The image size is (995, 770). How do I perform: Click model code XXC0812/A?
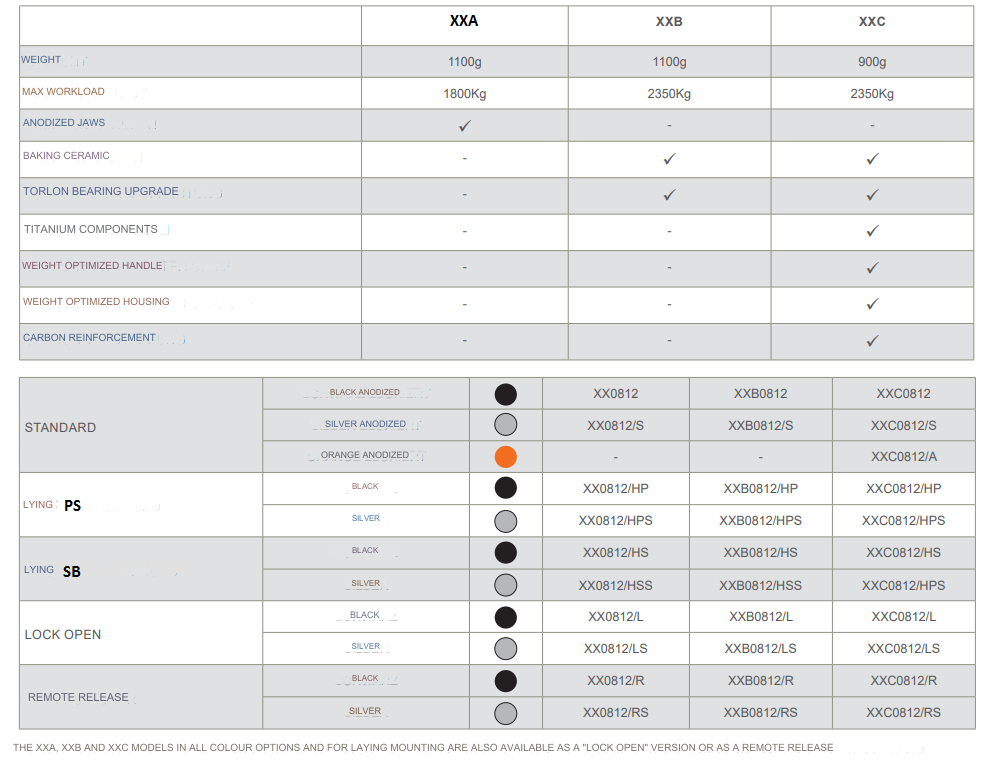tap(903, 457)
